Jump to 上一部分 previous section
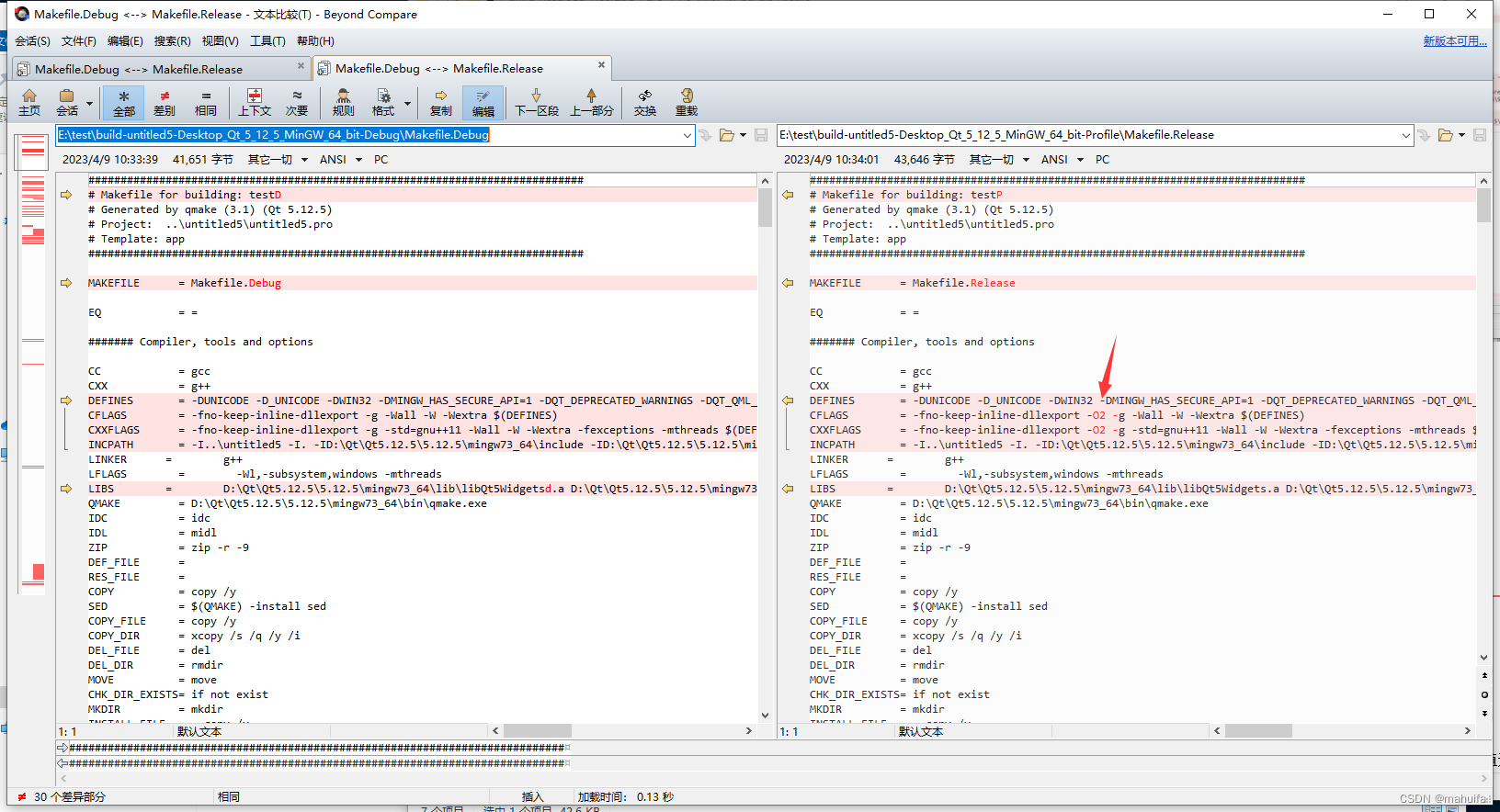This screenshot has height=812, width=1500. [591, 102]
